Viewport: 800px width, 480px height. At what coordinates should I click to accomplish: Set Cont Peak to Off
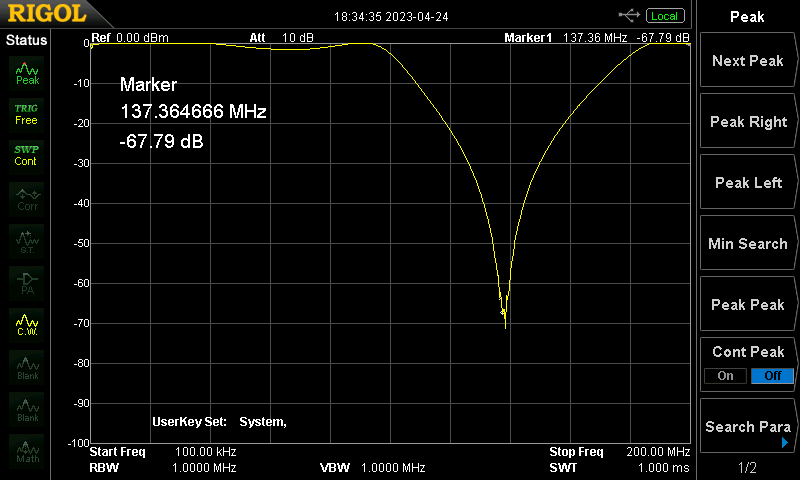pos(772,376)
